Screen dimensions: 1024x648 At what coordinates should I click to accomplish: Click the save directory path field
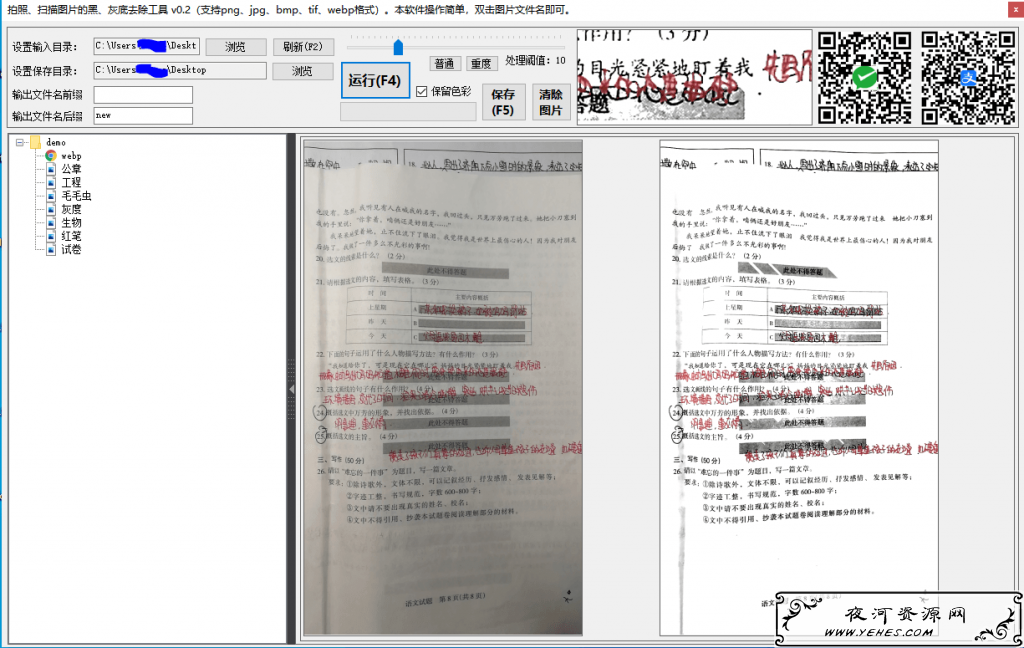pos(180,70)
